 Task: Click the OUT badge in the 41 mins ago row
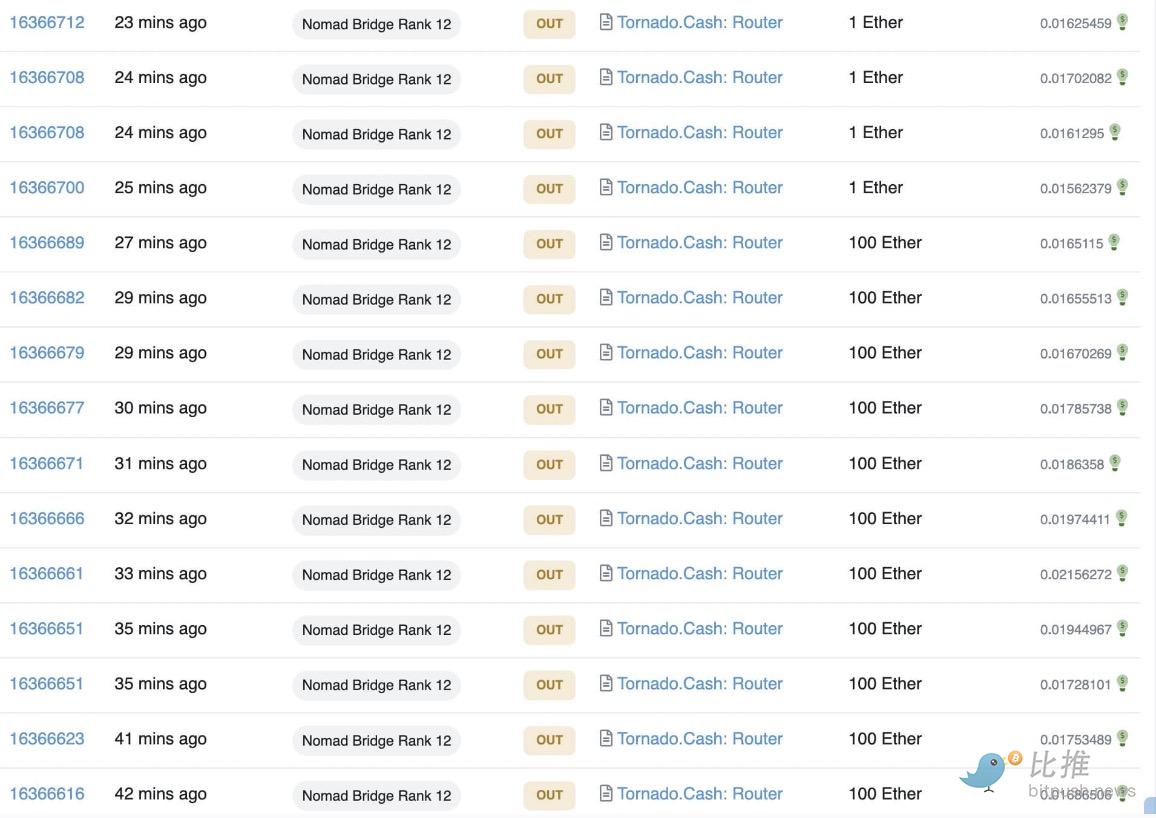point(549,739)
